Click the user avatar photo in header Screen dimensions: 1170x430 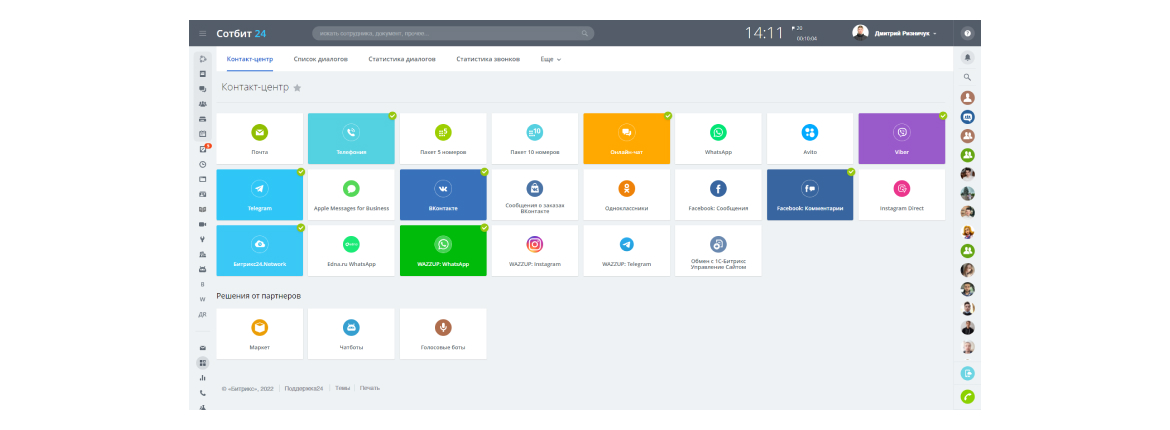tap(860, 33)
